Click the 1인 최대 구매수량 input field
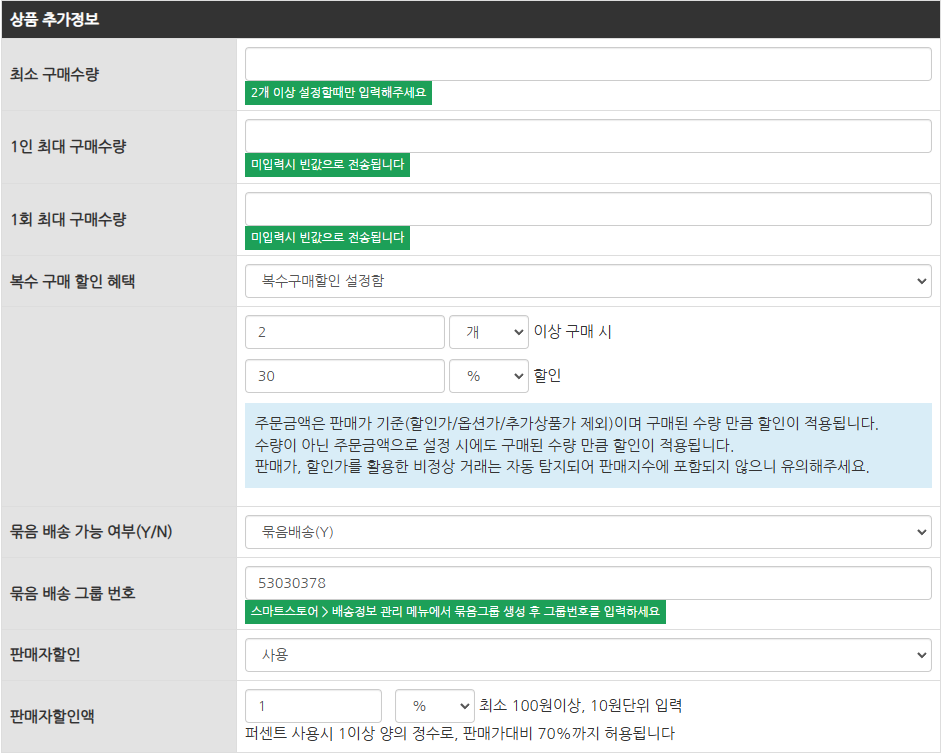This screenshot has height=756, width=943. [588, 137]
